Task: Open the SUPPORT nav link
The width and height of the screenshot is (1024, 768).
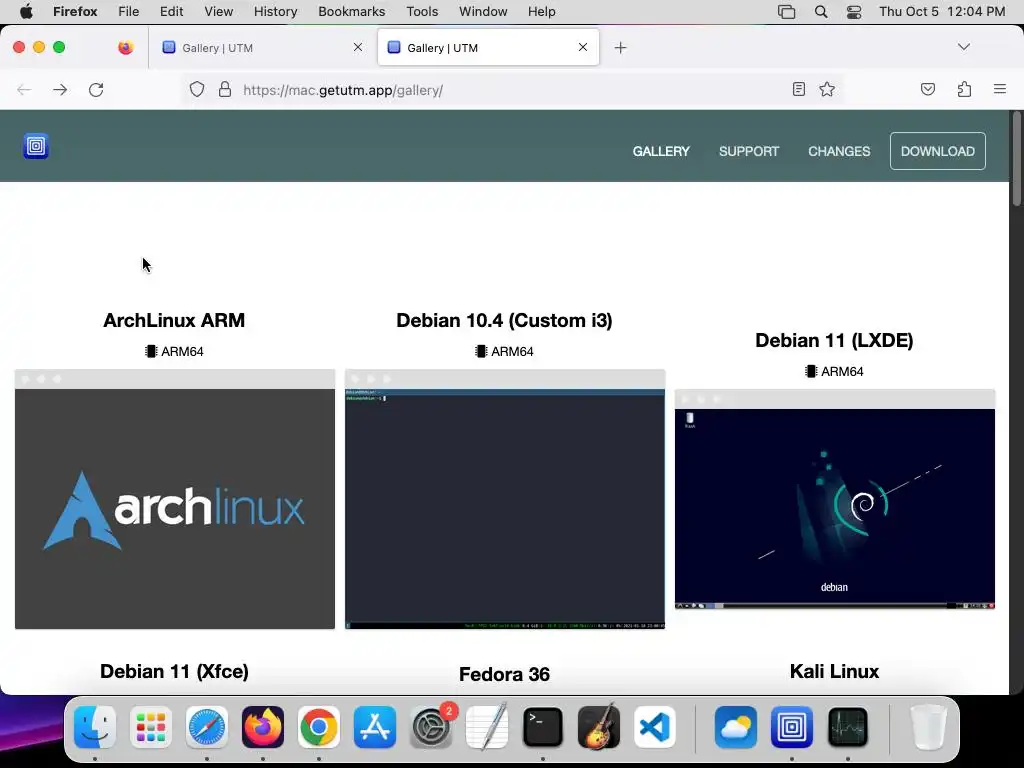Action: 748,152
